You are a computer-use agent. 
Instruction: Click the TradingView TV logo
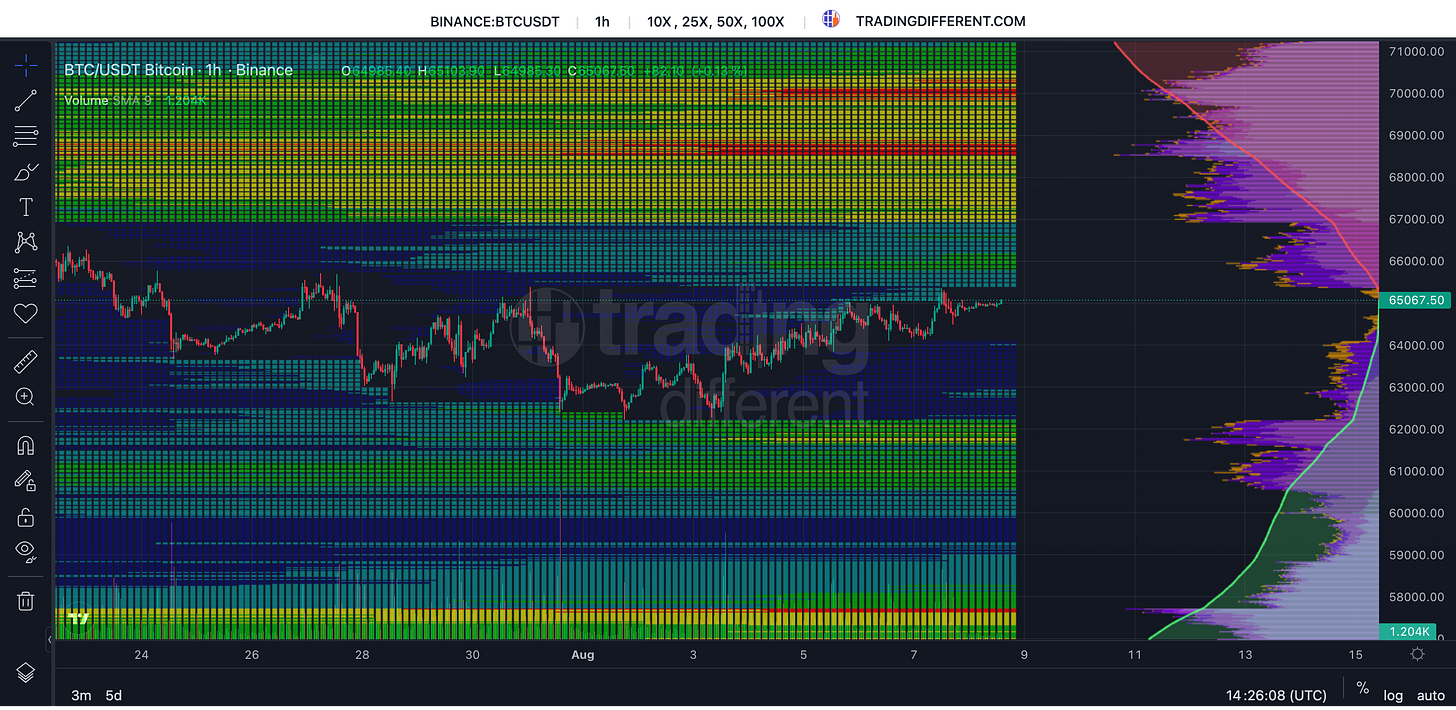pyautogui.click(x=78, y=619)
